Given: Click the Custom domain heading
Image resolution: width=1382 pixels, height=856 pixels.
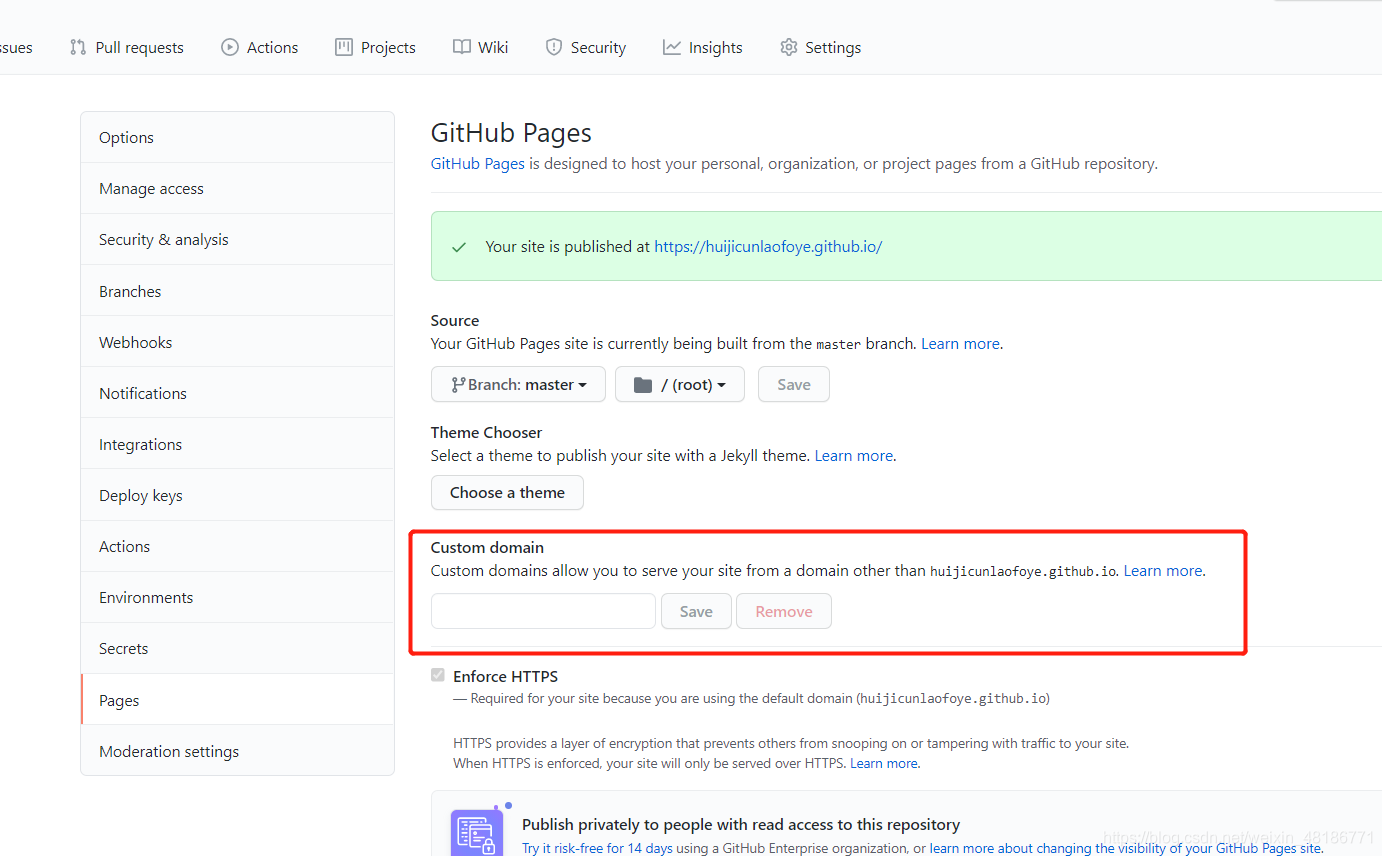Looking at the screenshot, I should point(487,547).
